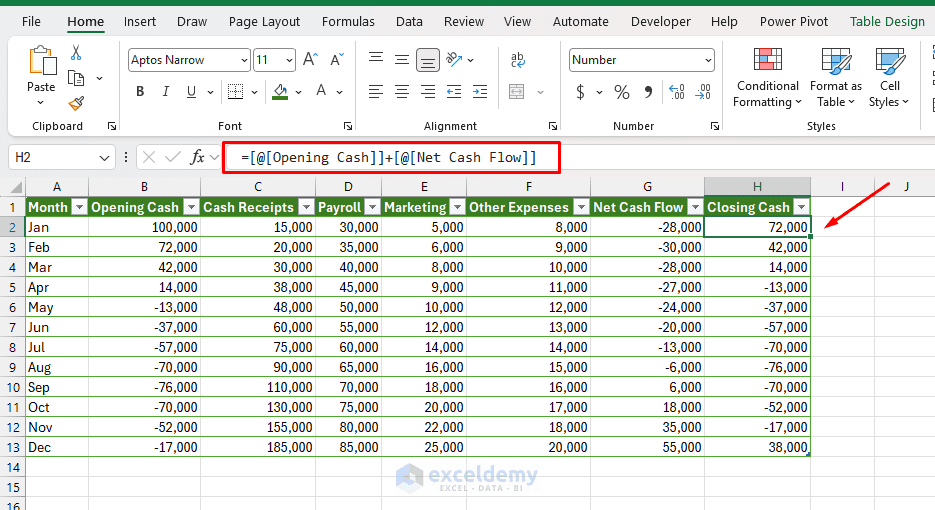Open Net Cash Flow filter dropdown

(695, 207)
